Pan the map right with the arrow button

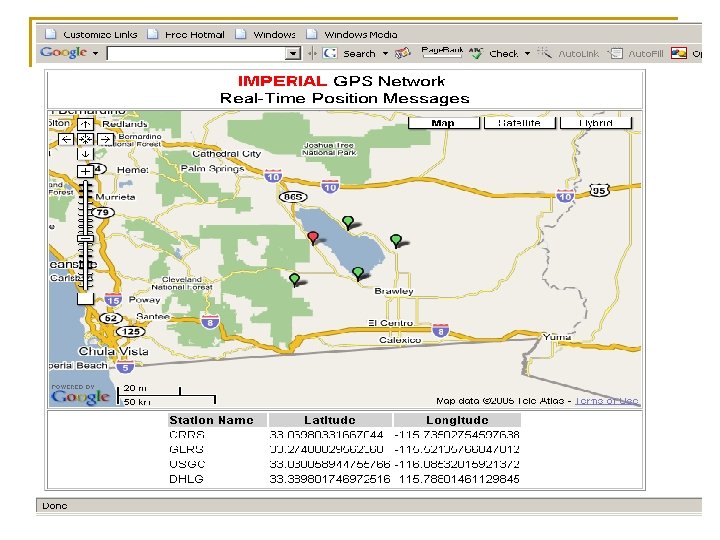[x=105, y=139]
